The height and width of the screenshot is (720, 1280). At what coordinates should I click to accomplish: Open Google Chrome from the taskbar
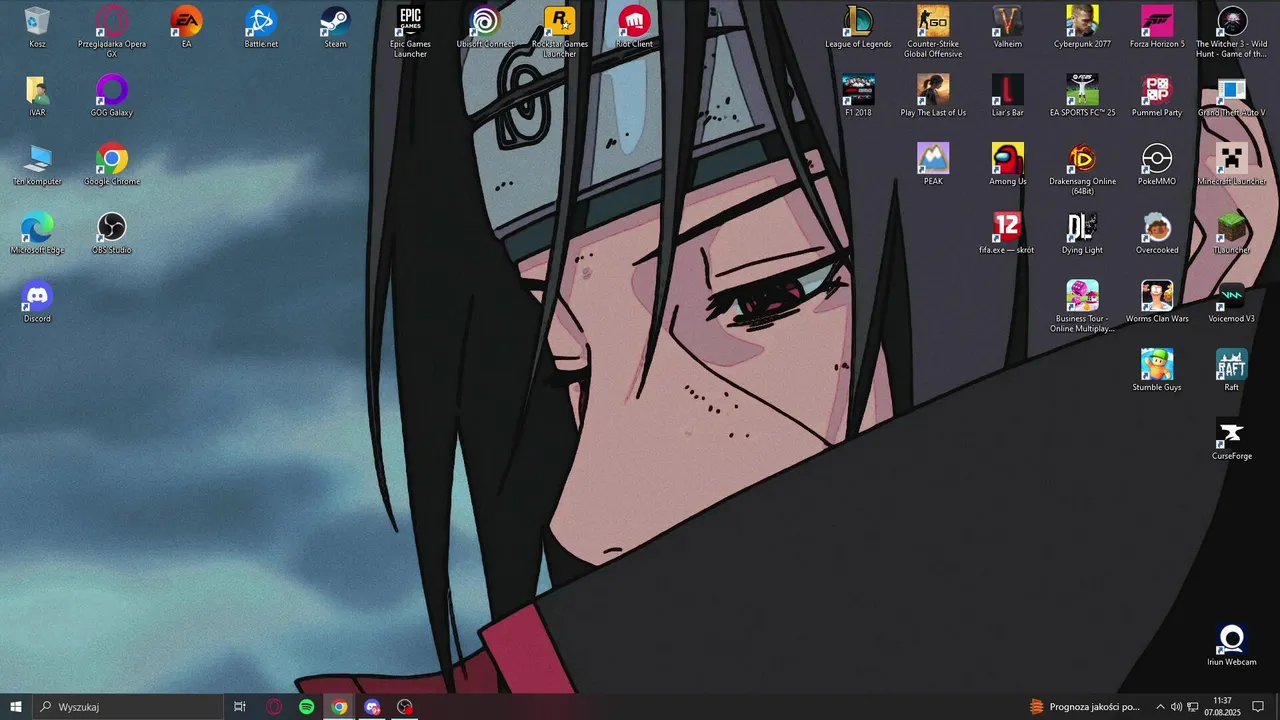pyautogui.click(x=340, y=707)
